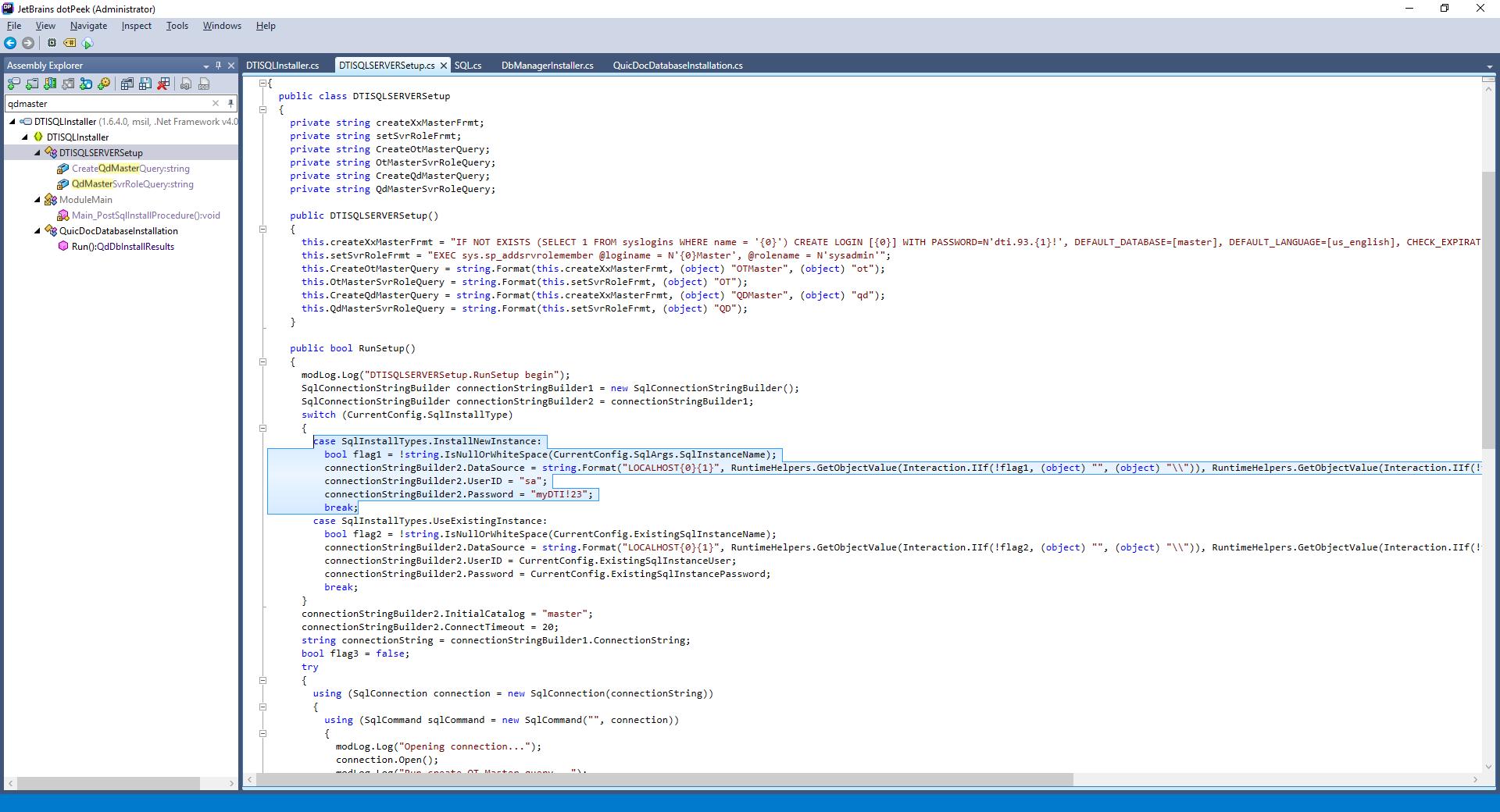
Task: Click the cloud play icon in toolbar
Action: (x=87, y=43)
